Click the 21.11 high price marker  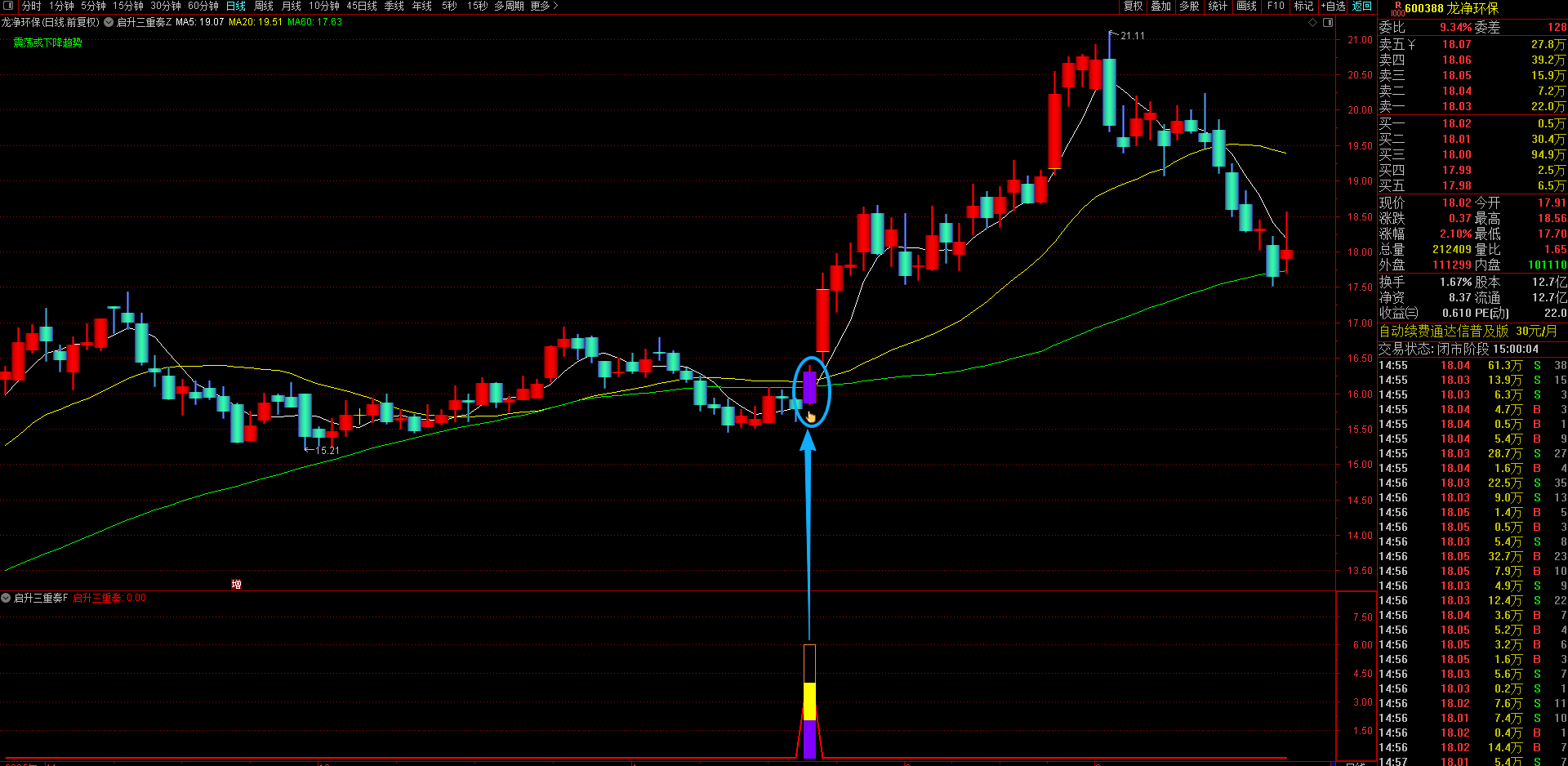[1132, 36]
